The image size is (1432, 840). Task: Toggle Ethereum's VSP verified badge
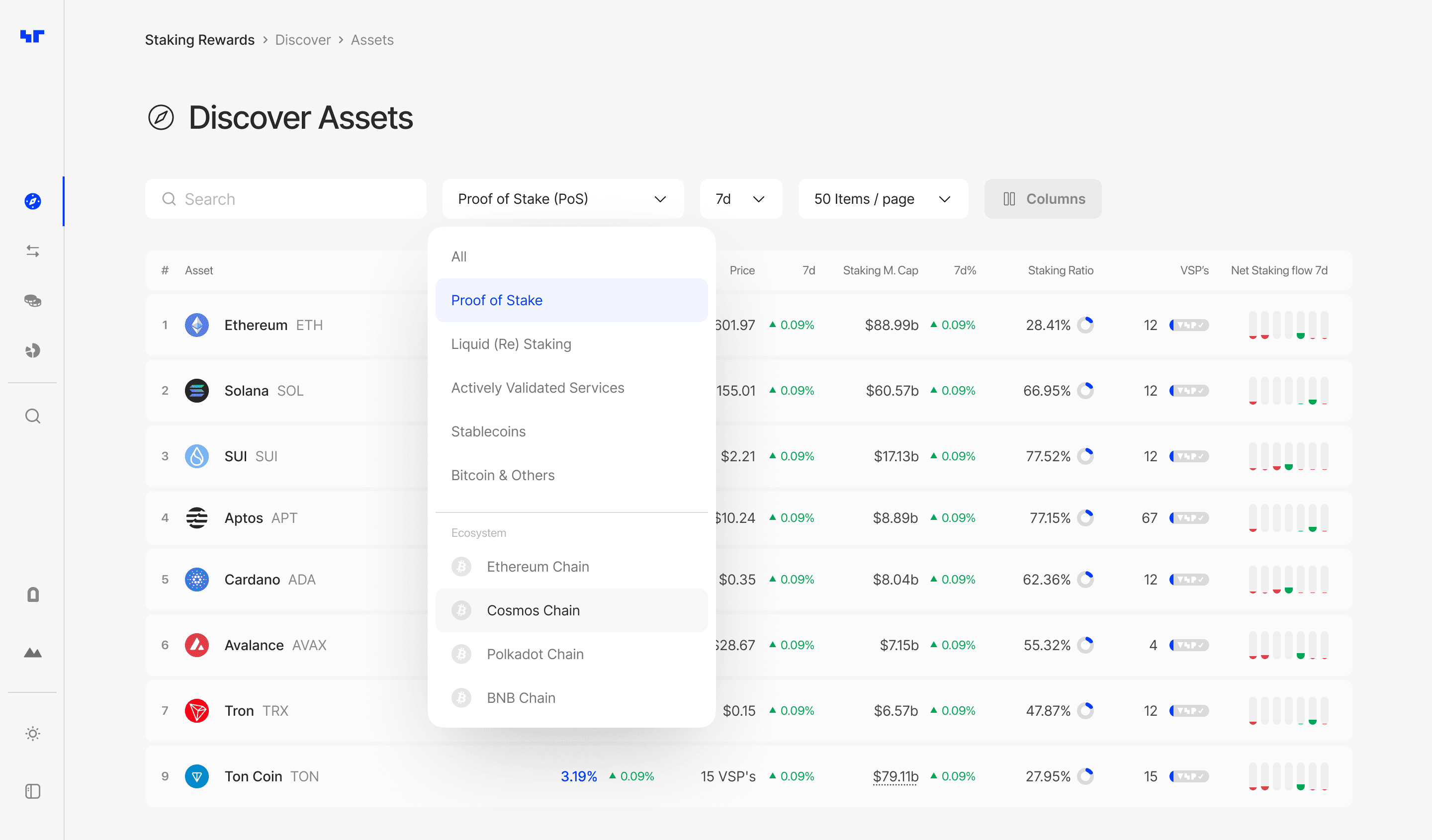[1189, 325]
